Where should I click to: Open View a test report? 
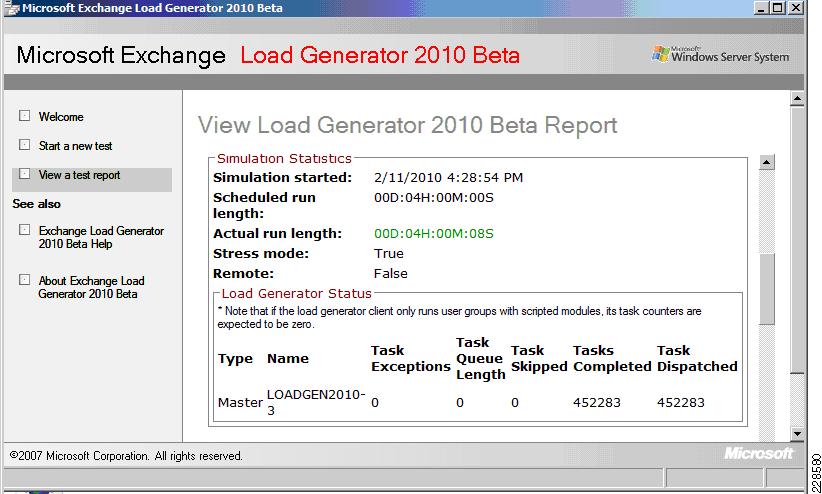(x=79, y=175)
